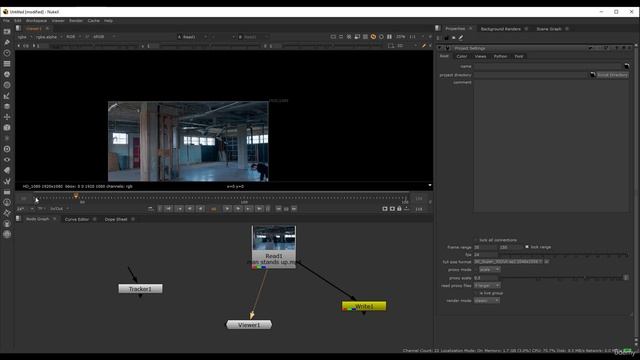Open the Keyer nodes menu icon
Image resolution: width=640 pixels, height=360 pixels.
[7, 96]
